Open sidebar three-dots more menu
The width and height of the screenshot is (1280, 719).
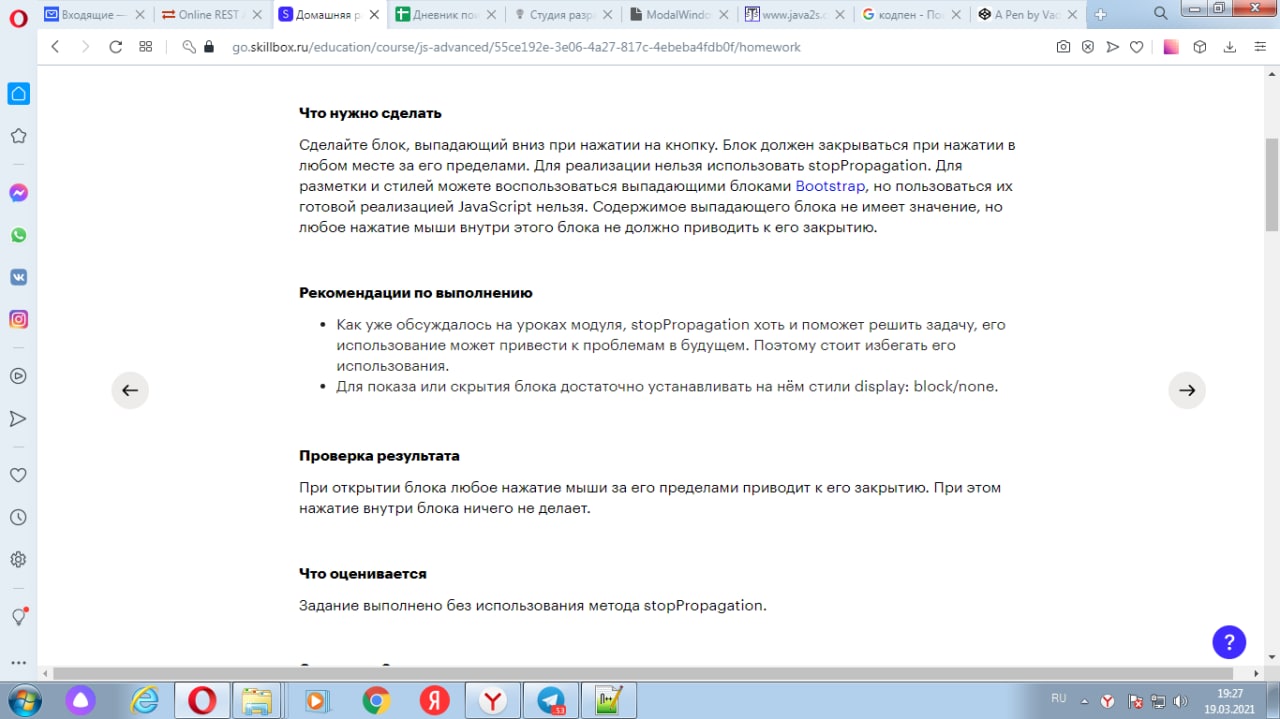(x=18, y=662)
